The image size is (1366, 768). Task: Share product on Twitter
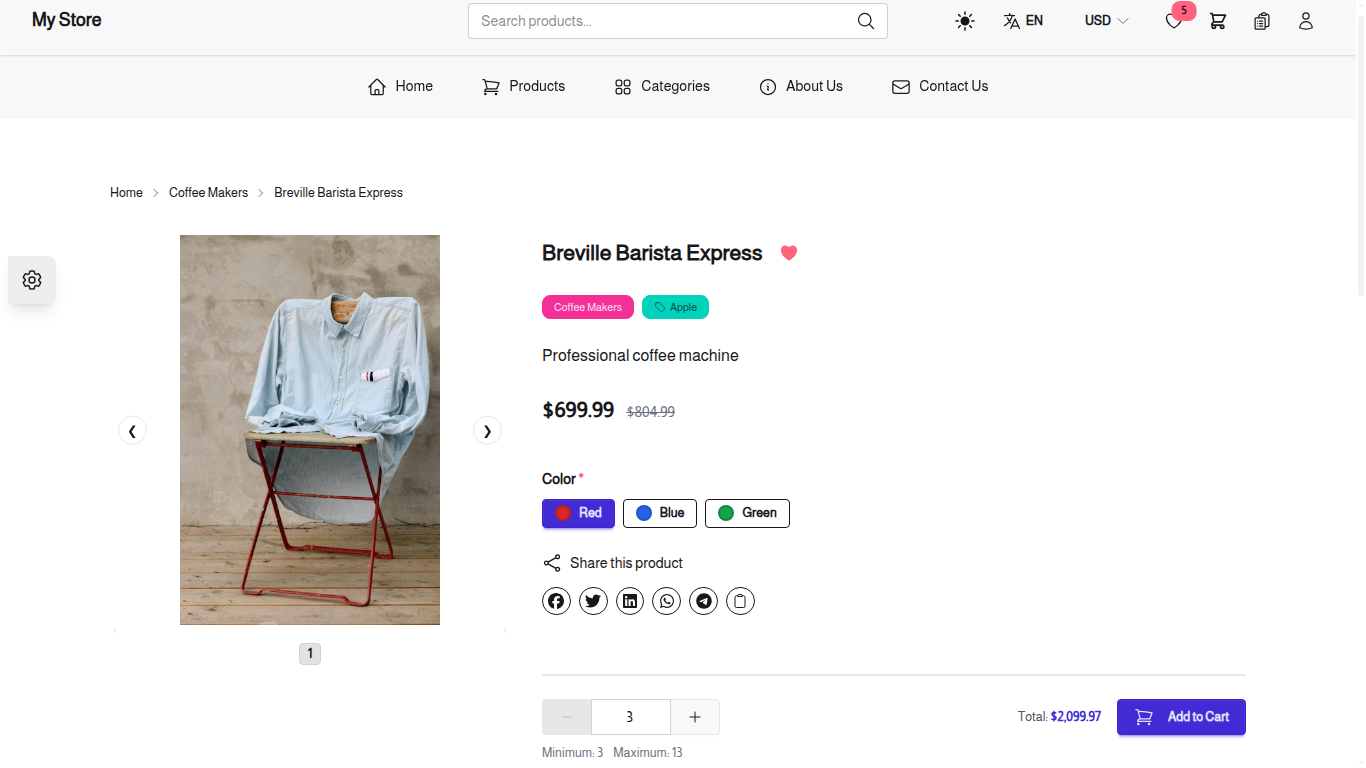click(x=593, y=601)
